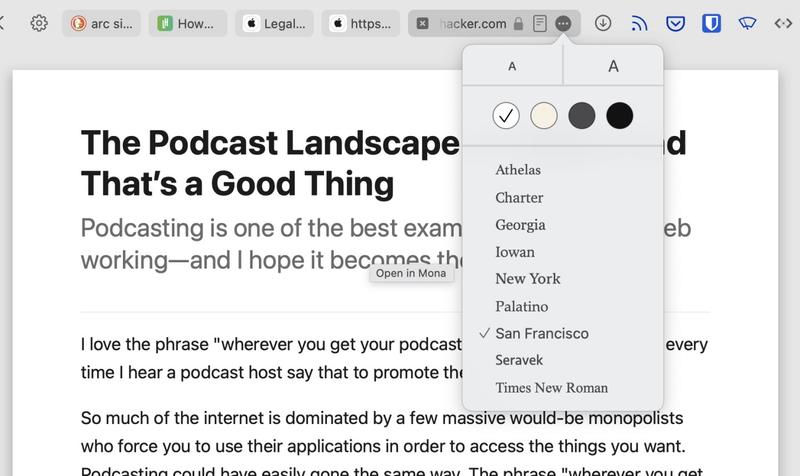Click the Reader view icon in address bar
The width and height of the screenshot is (800, 476).
[x=540, y=23]
